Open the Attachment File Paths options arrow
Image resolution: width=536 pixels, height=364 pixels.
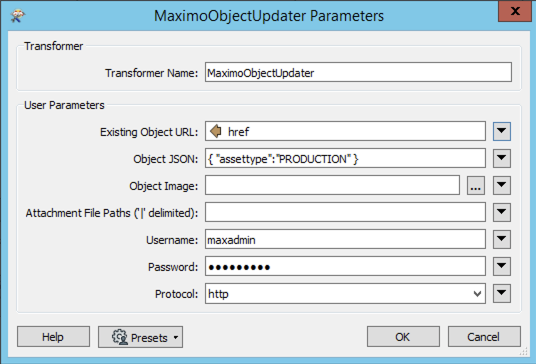pyautogui.click(x=501, y=212)
